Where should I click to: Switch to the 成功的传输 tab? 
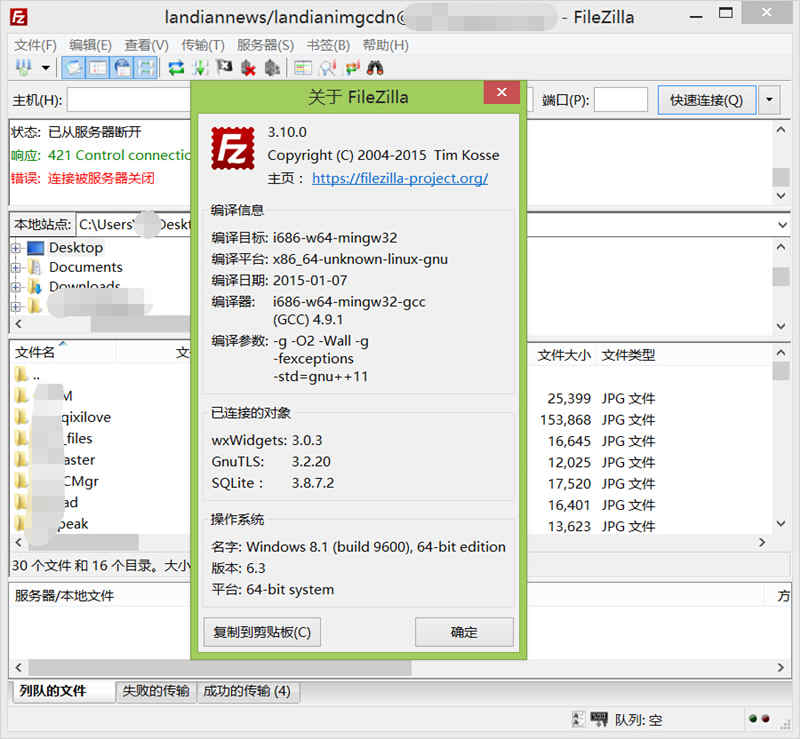[x=247, y=691]
